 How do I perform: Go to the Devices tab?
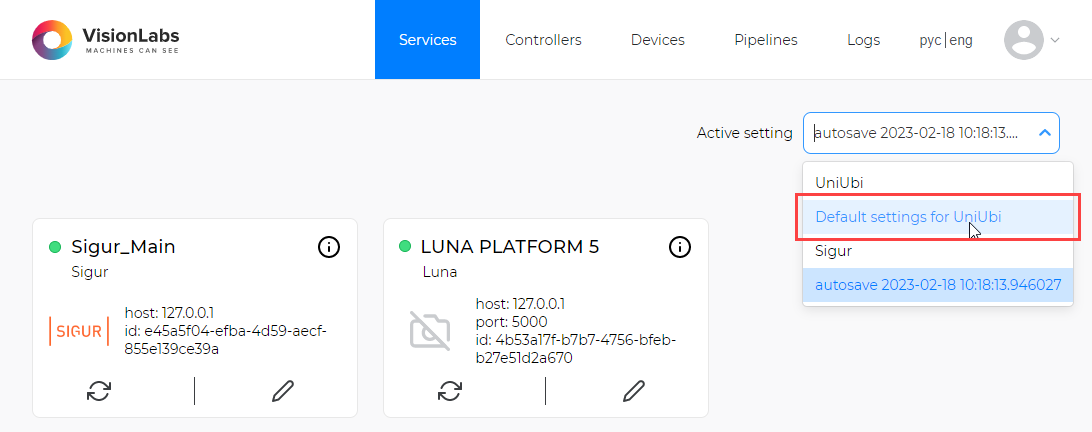click(657, 40)
